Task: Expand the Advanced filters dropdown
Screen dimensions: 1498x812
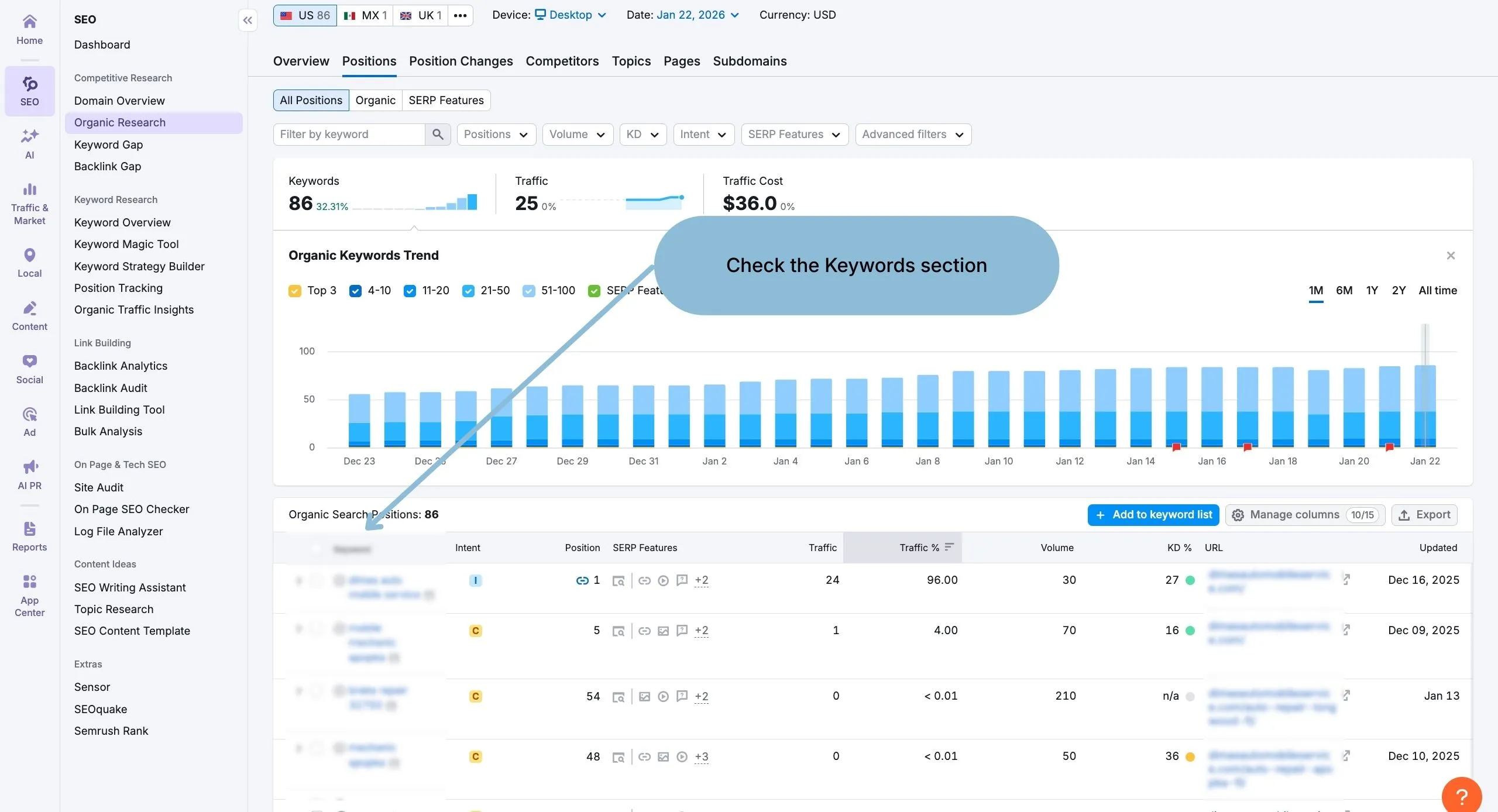Action: tap(913, 134)
